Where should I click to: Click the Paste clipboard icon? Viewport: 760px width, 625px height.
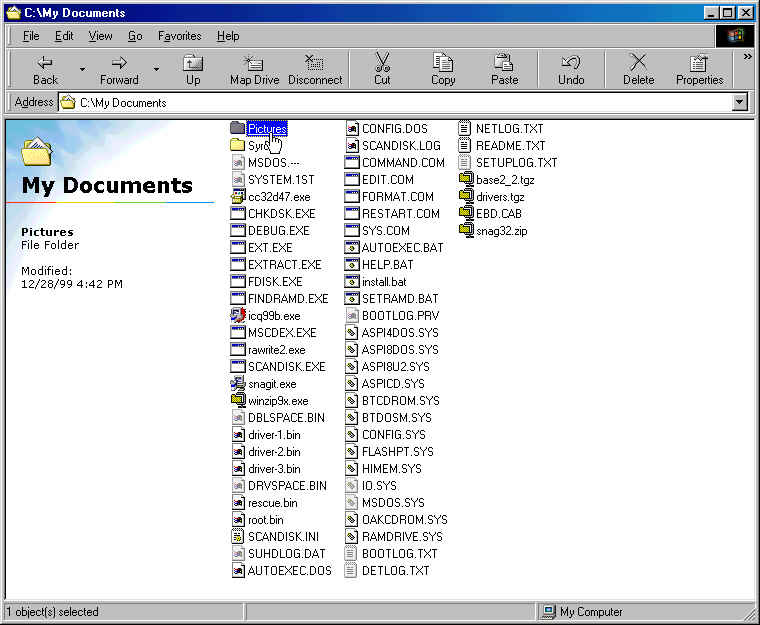[504, 63]
